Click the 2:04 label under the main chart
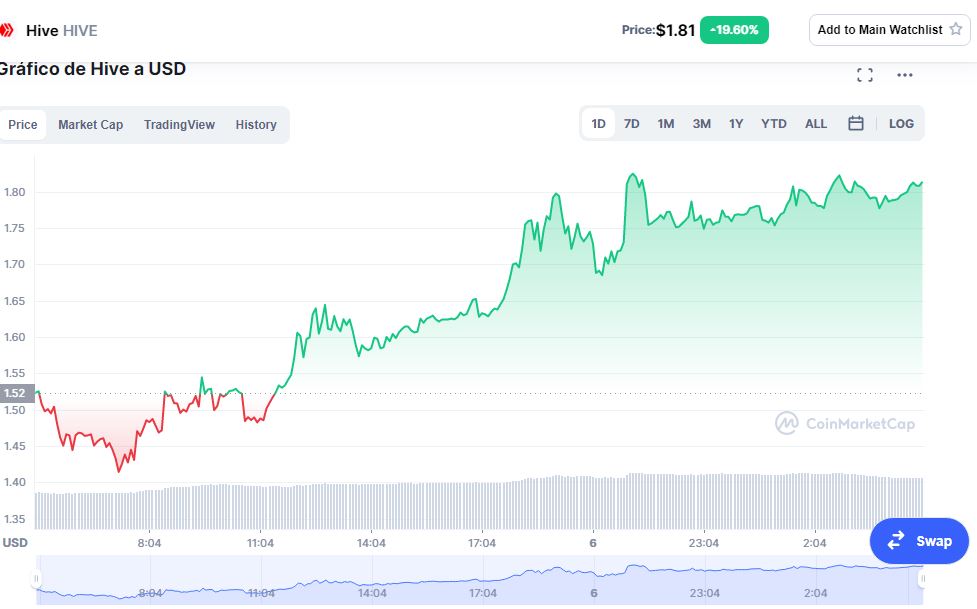 click(815, 543)
